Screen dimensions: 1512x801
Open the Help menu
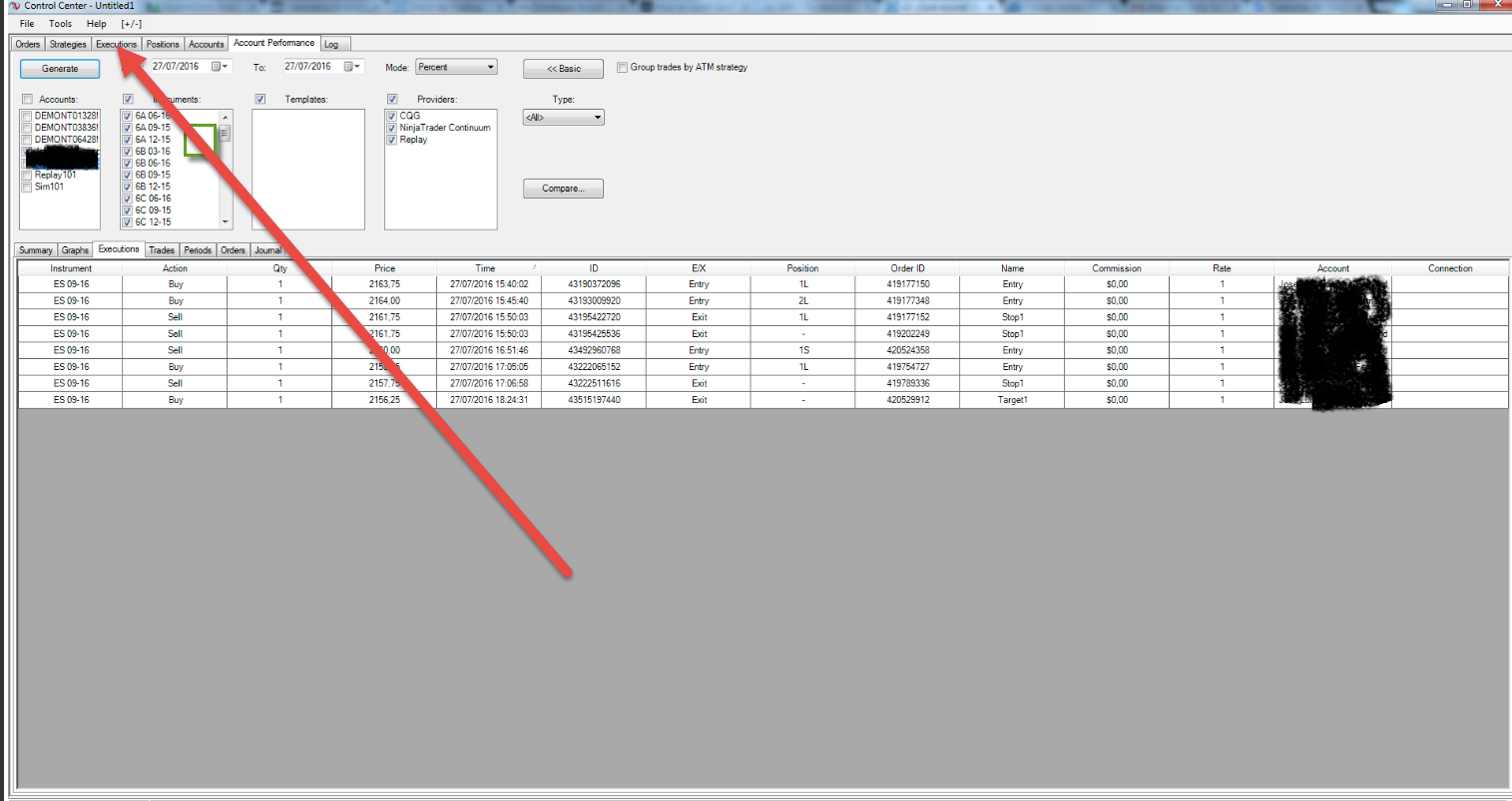pyautogui.click(x=97, y=24)
